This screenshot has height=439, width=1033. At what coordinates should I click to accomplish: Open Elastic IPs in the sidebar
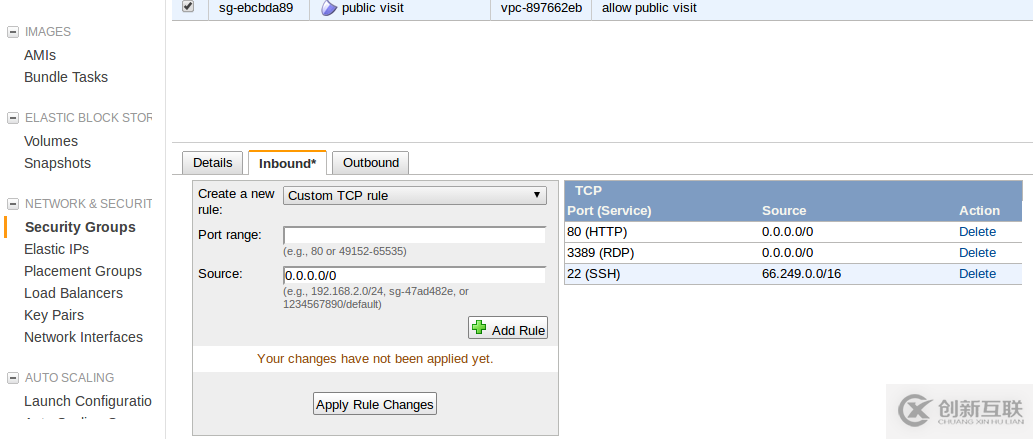click(x=56, y=249)
